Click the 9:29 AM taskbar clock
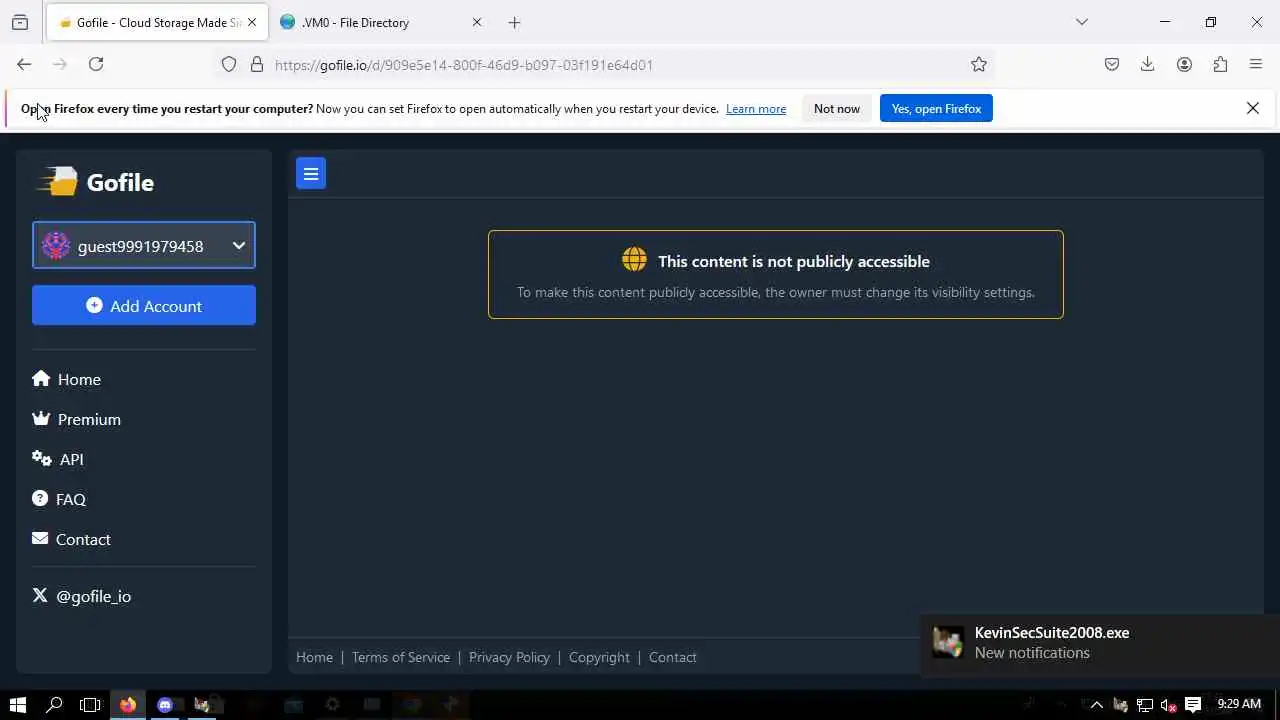Viewport: 1280px width, 720px height. pos(1238,704)
